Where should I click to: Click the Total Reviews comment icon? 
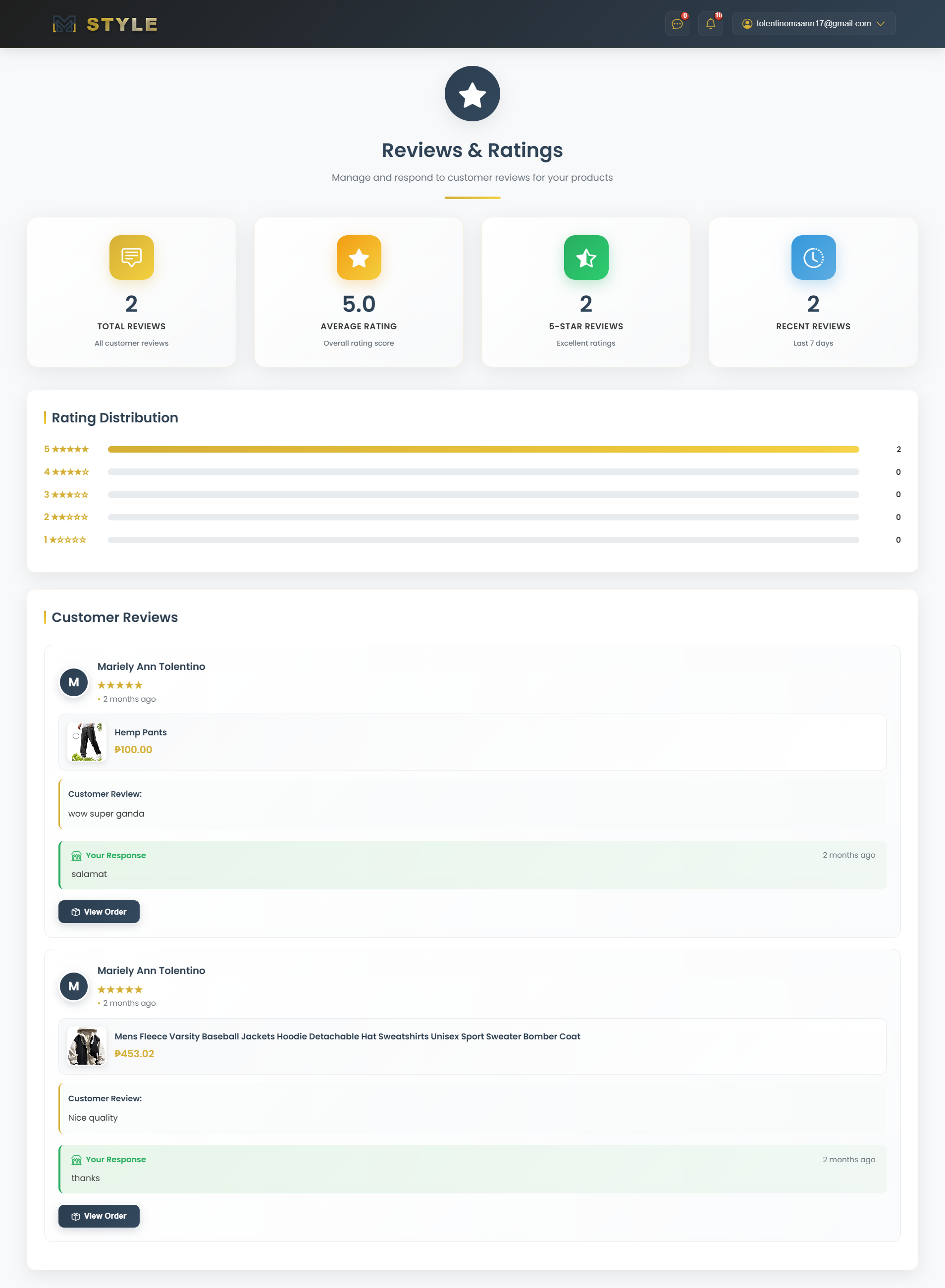point(132,258)
